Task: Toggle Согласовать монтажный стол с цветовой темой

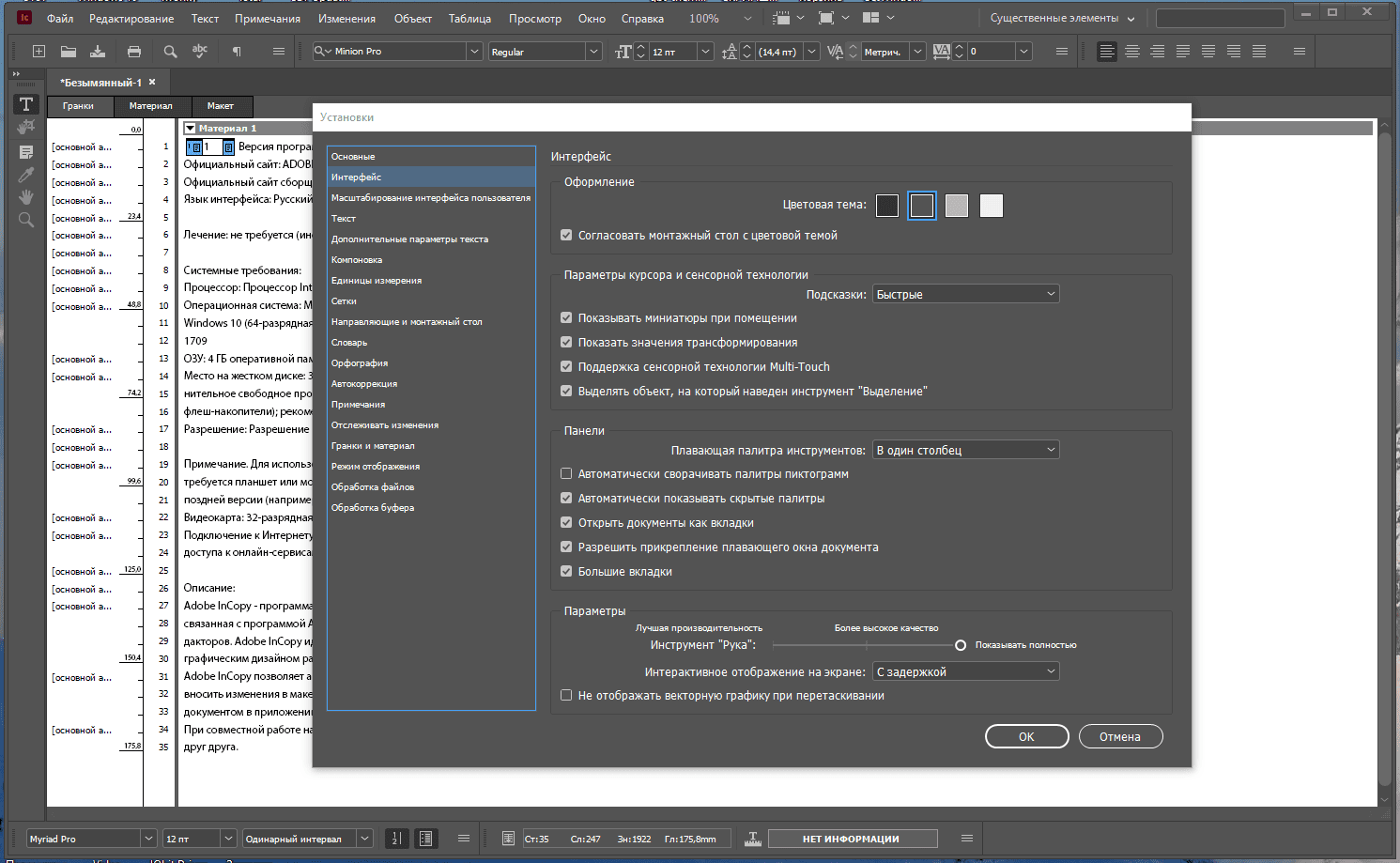Action: tap(566, 236)
